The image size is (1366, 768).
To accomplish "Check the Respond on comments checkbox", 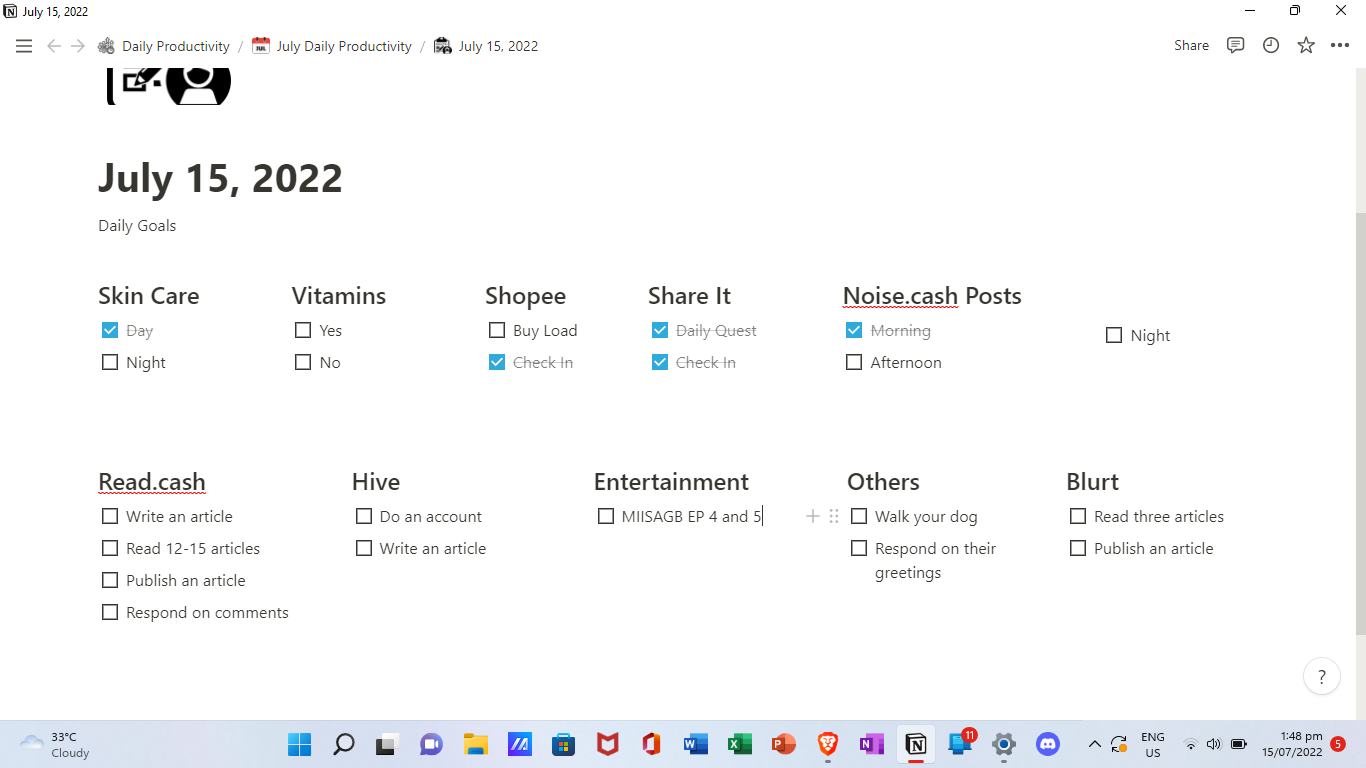I will (110, 612).
